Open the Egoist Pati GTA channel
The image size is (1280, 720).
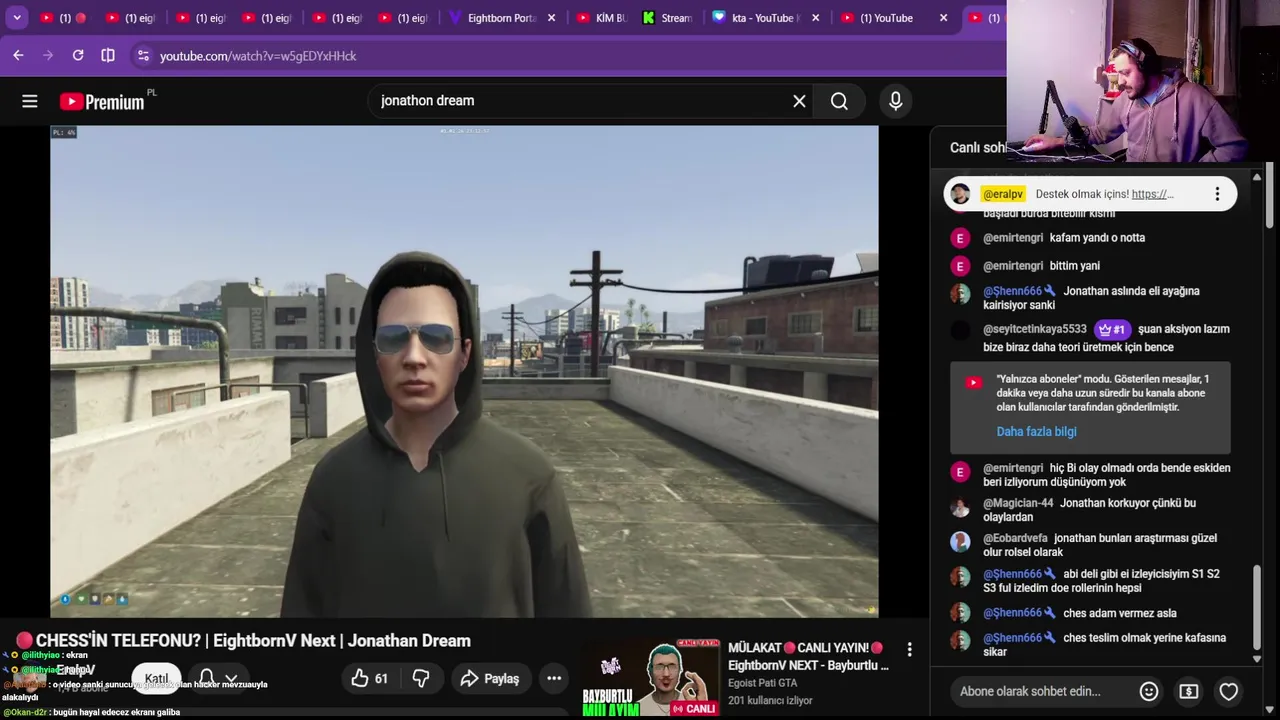coord(763,683)
